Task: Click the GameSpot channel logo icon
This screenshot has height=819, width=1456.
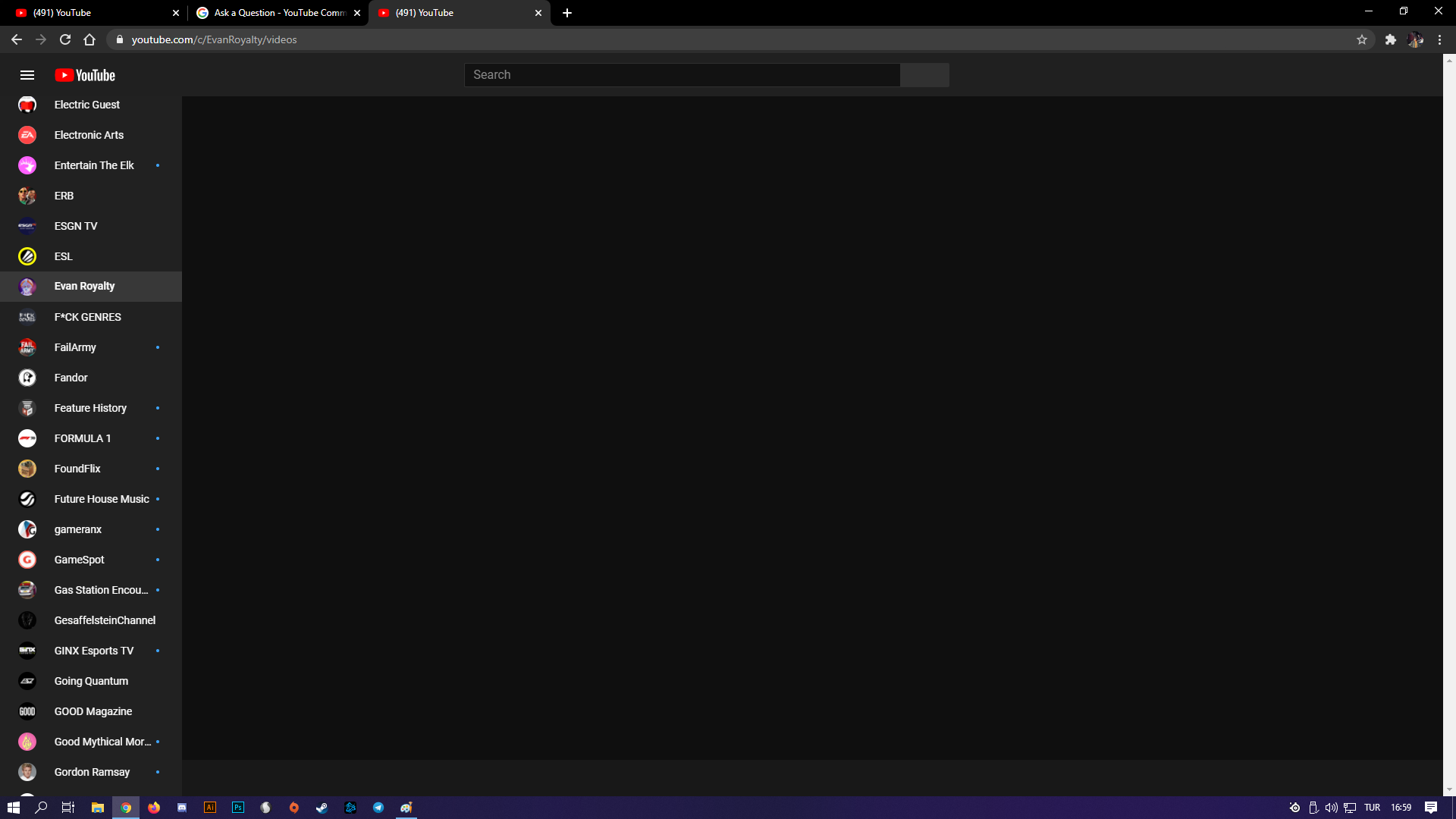Action: click(x=27, y=560)
